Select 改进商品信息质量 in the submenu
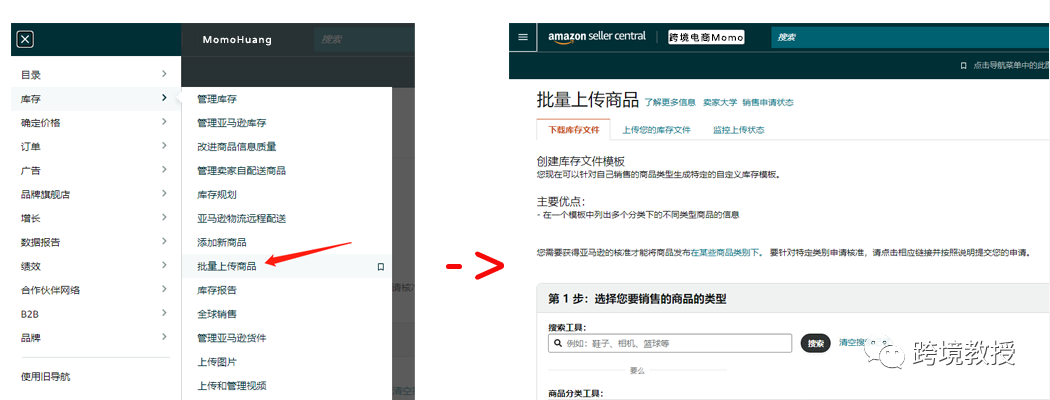The height and width of the screenshot is (400, 1050). tap(236, 147)
